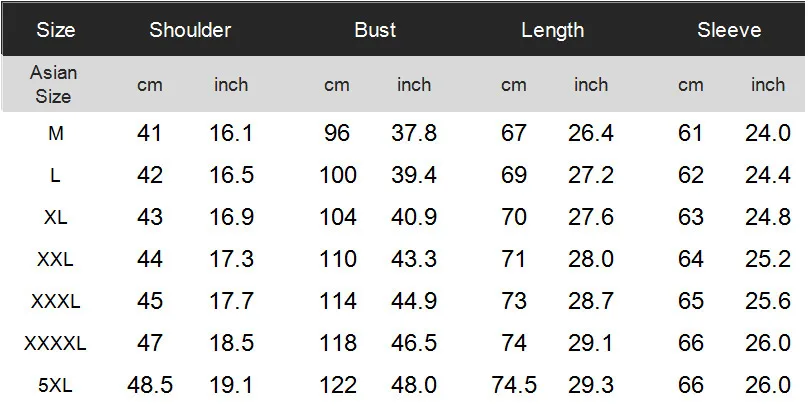Click the 27.2 length inch value
The height and width of the screenshot is (407, 808).
pyautogui.click(x=591, y=176)
